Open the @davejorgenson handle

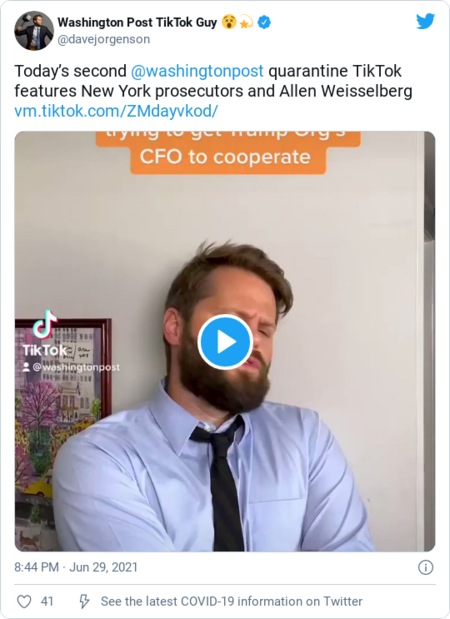click(x=104, y=39)
